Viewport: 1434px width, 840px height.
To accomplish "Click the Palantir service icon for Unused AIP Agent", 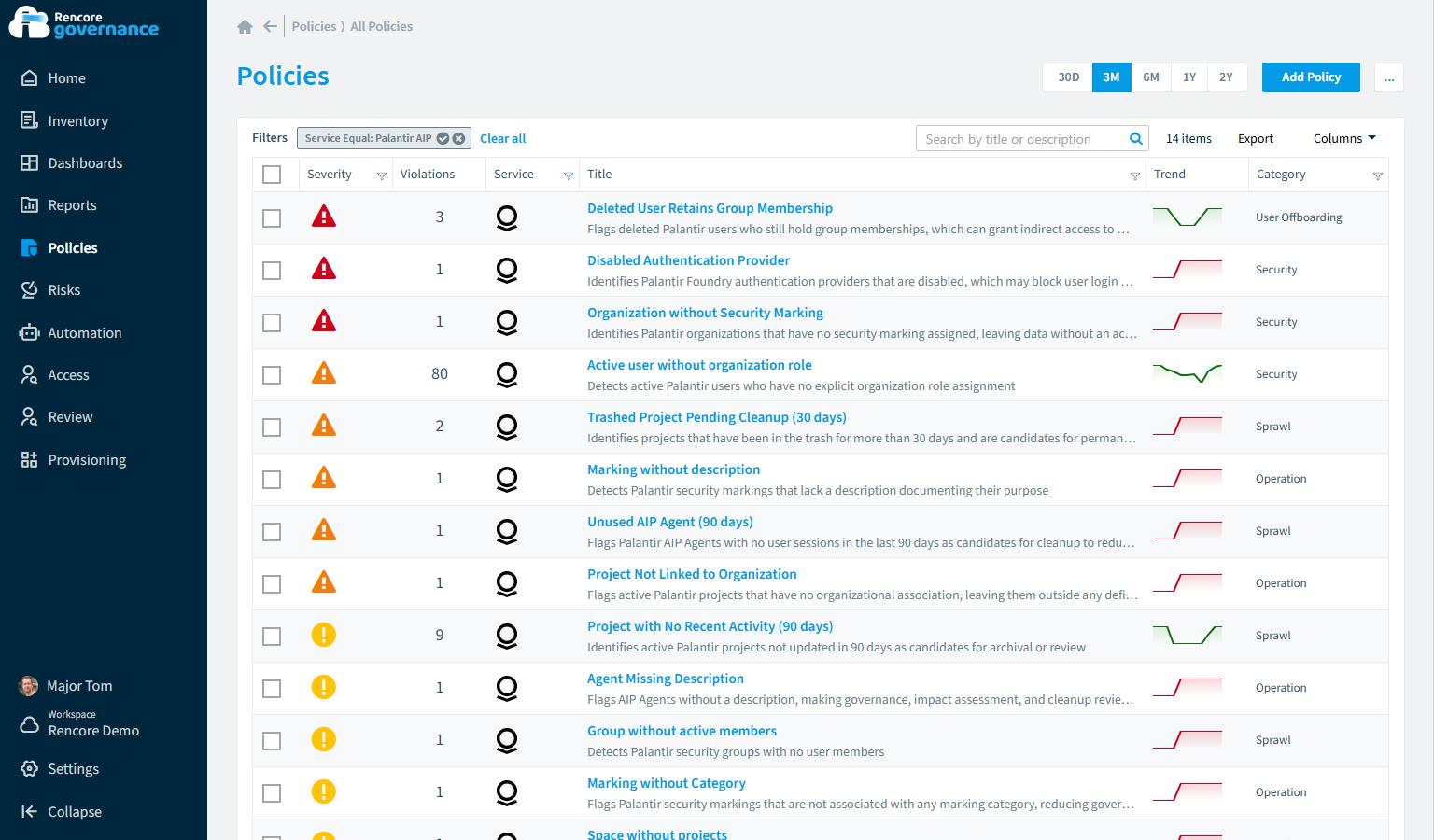I will (507, 532).
